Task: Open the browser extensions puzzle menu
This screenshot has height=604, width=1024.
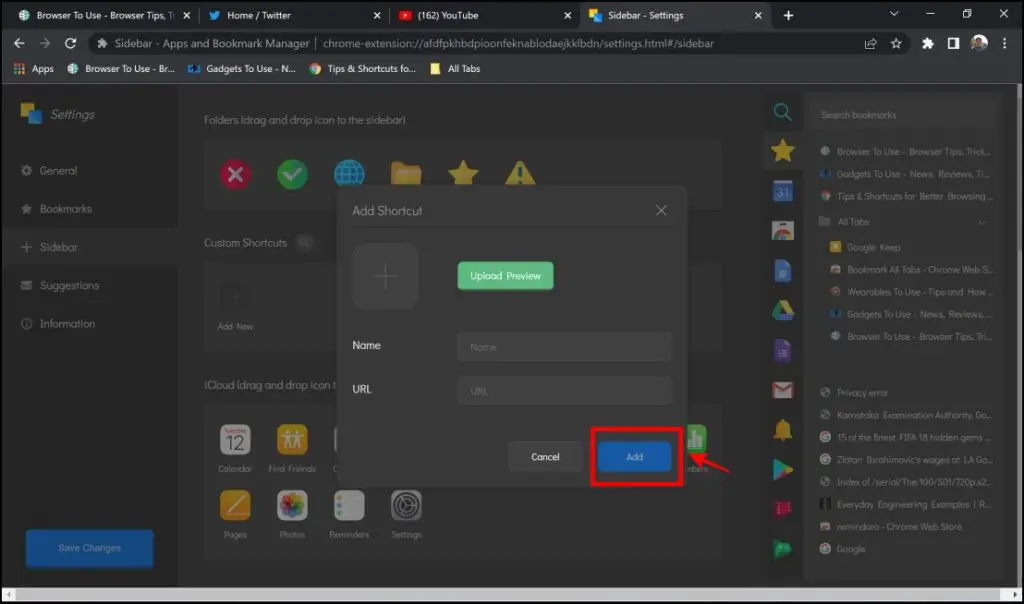Action: coord(927,44)
